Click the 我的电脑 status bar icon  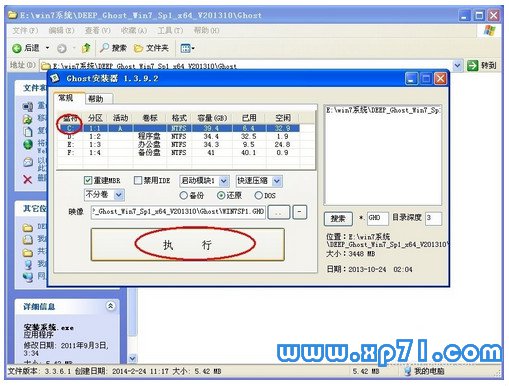407,371
